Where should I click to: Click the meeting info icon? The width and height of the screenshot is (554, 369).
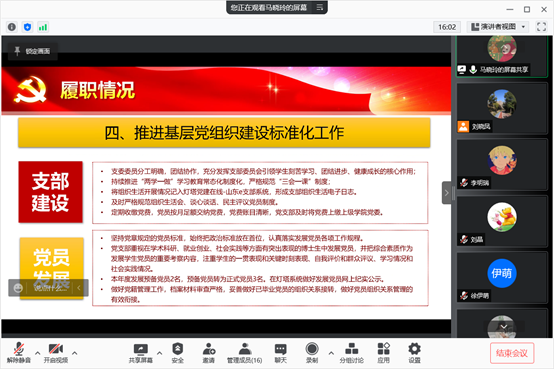[12, 27]
